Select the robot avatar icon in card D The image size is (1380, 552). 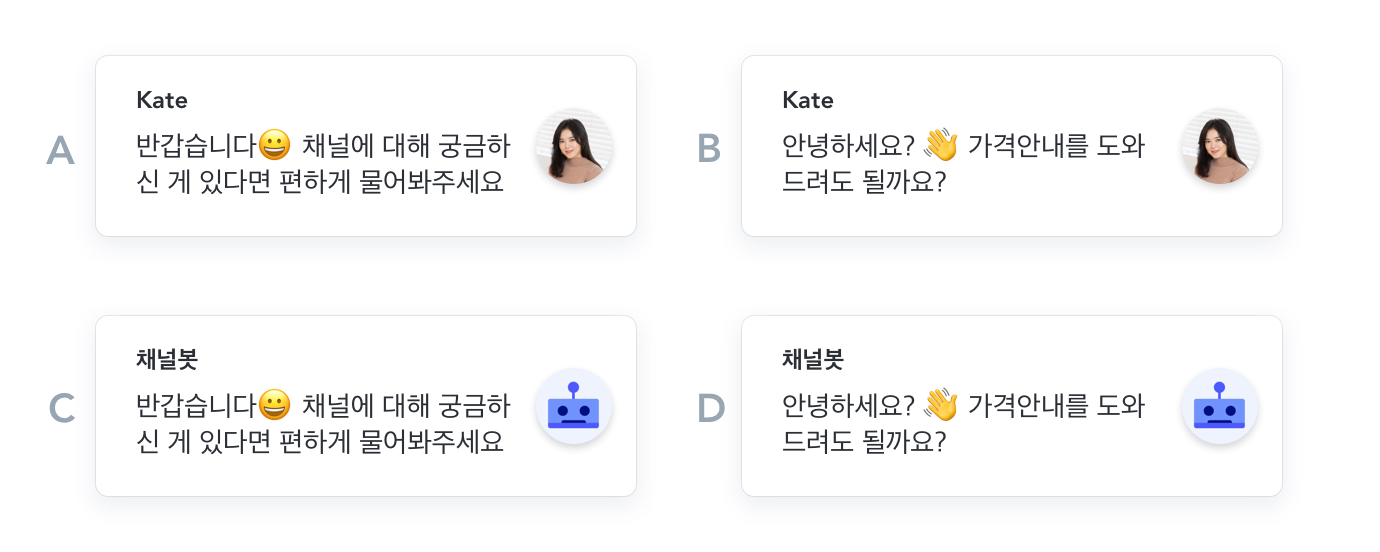click(x=1220, y=407)
